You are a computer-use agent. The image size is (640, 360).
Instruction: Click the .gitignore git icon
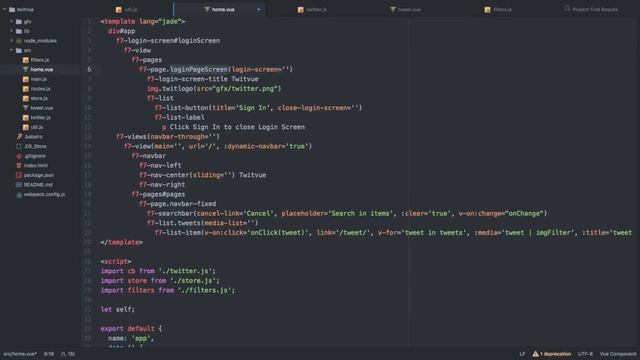(x=19, y=156)
